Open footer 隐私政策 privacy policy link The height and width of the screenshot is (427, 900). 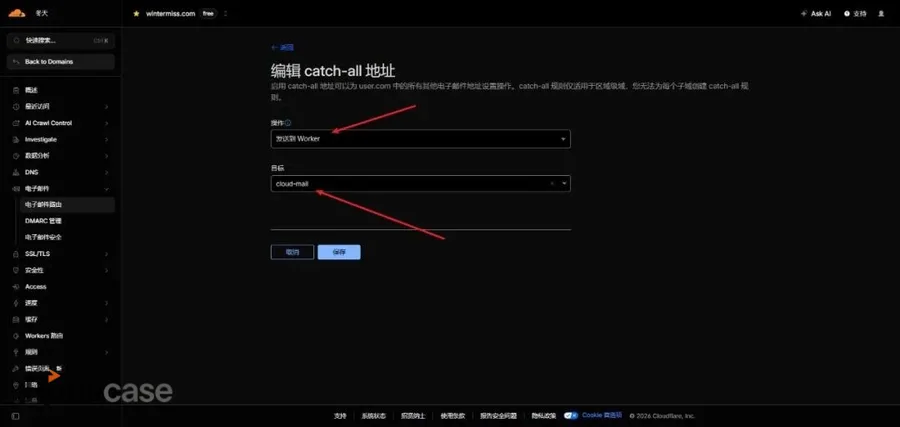(x=544, y=416)
